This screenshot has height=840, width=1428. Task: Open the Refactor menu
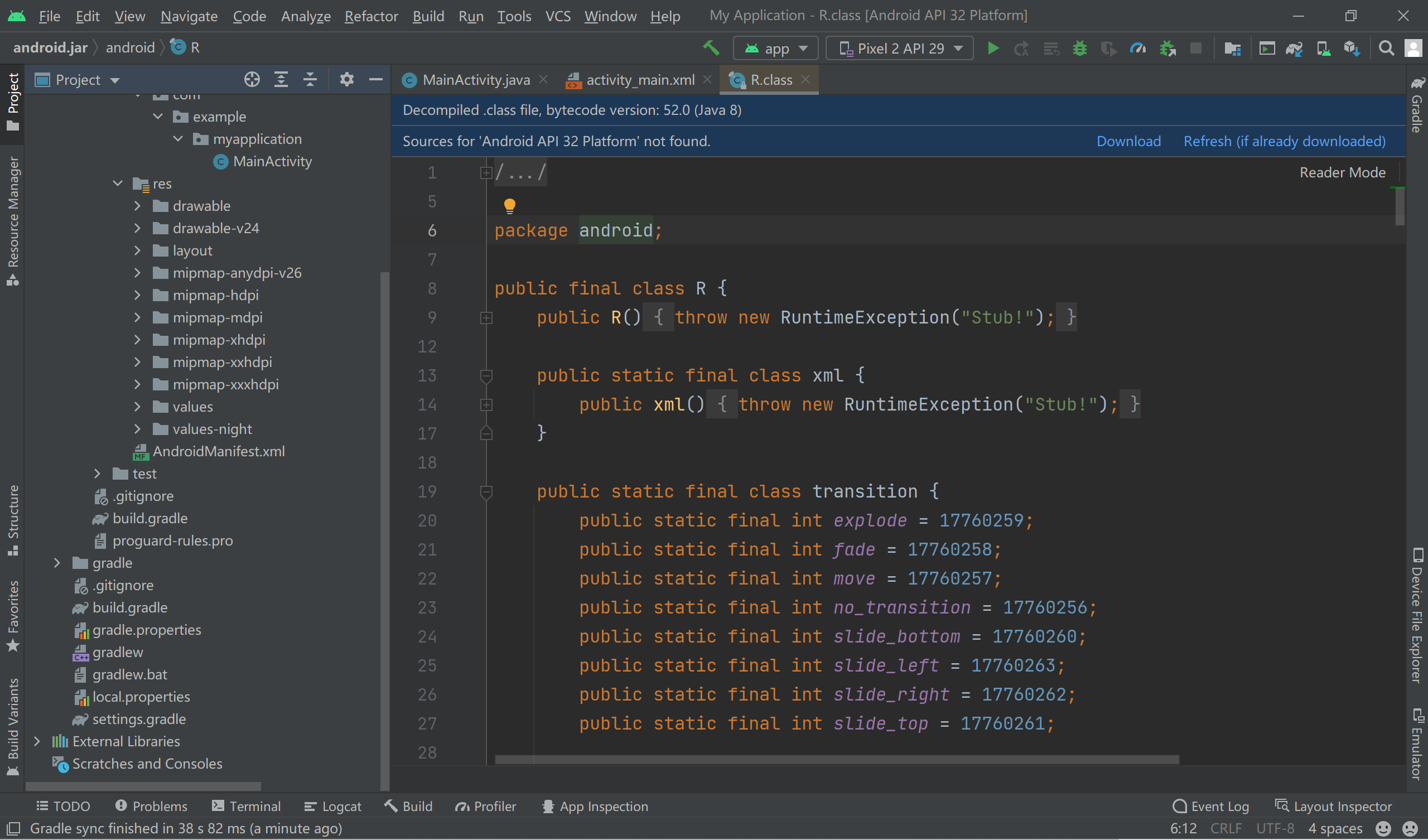[371, 16]
